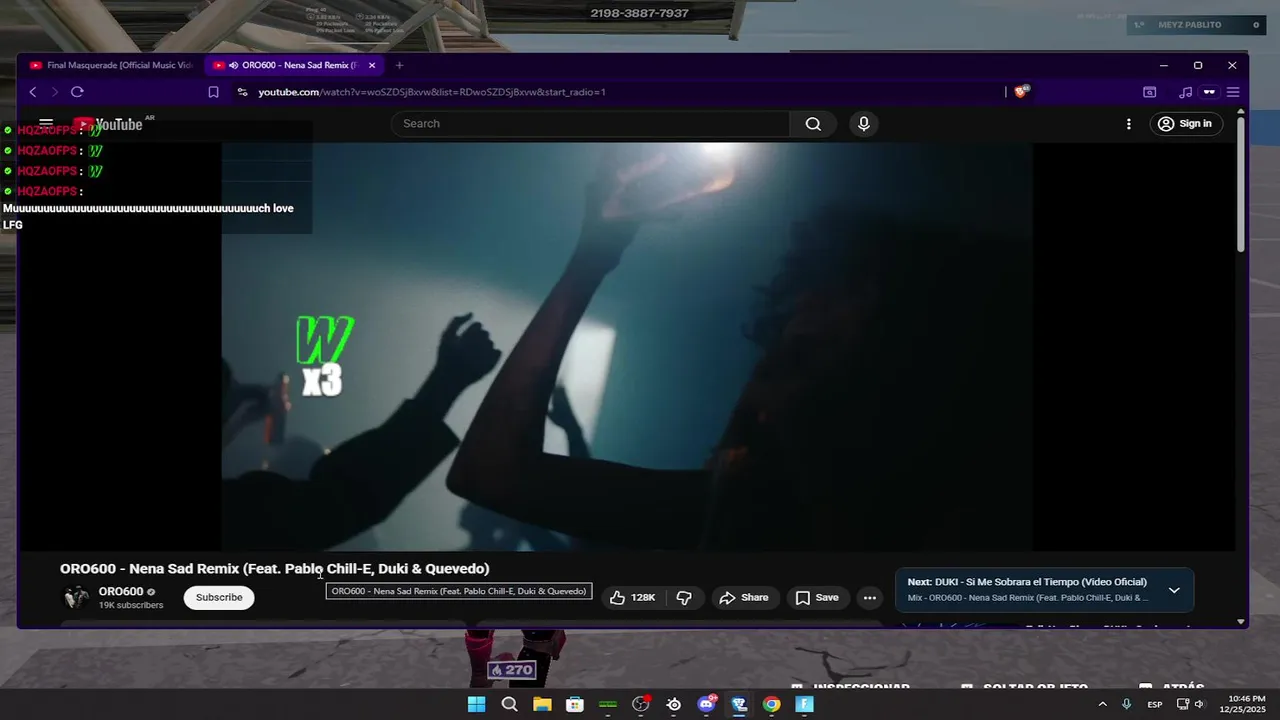Image resolution: width=1280 pixels, height=720 pixels.
Task: Open Google Chrome from taskbar
Action: [x=772, y=704]
